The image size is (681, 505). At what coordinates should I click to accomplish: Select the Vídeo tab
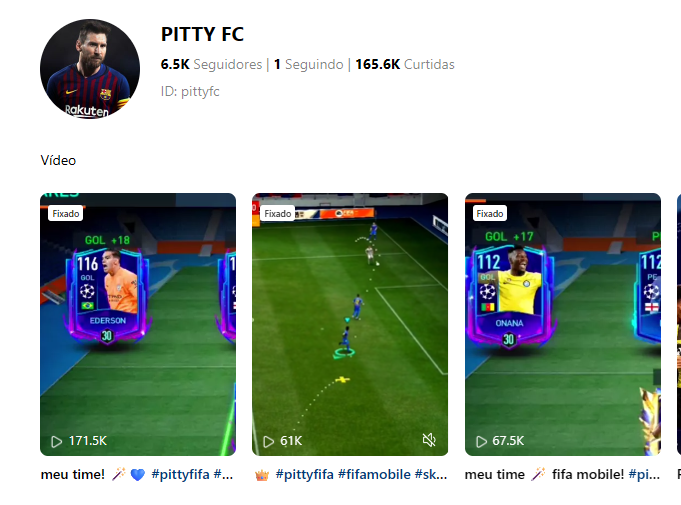(58, 161)
